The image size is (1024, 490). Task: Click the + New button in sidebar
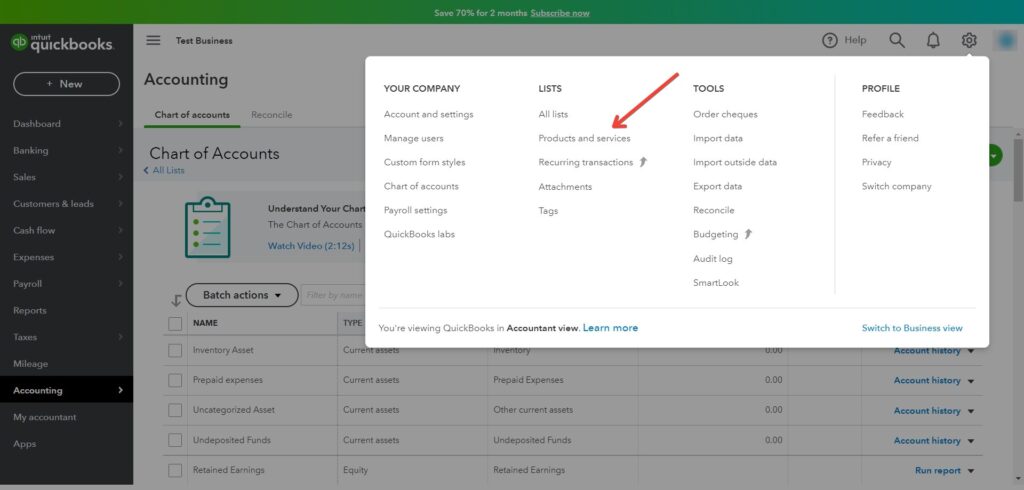pos(67,84)
